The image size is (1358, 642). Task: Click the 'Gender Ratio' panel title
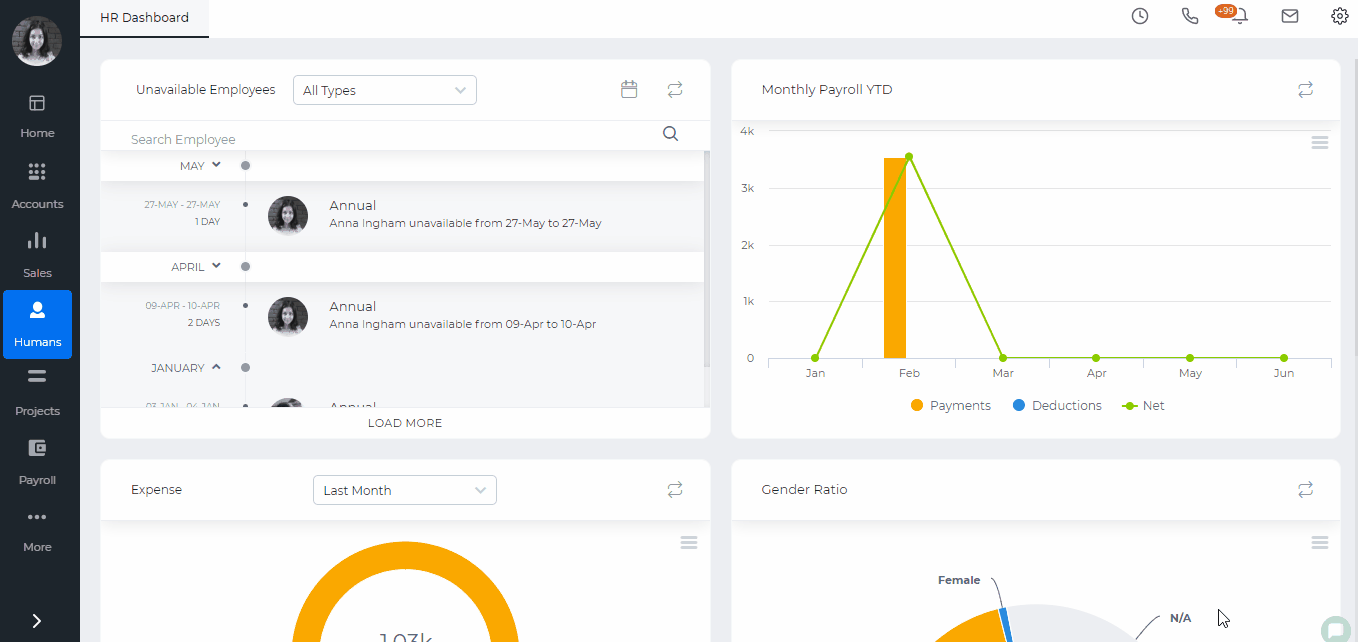coord(804,489)
